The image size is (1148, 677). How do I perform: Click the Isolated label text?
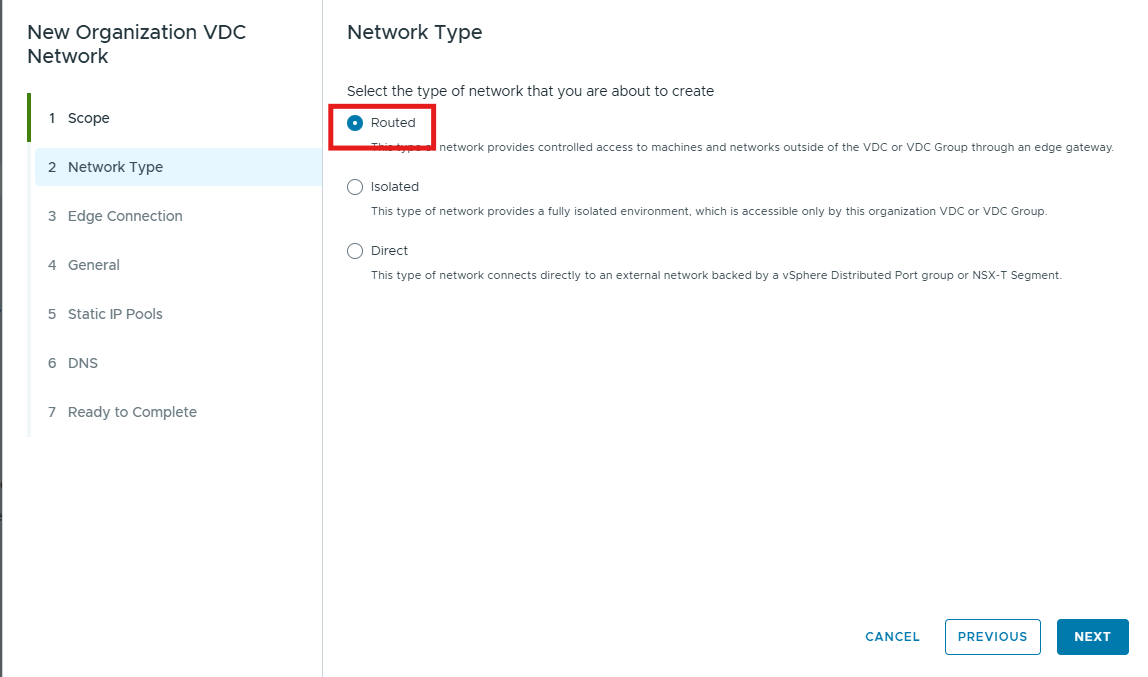tap(395, 187)
